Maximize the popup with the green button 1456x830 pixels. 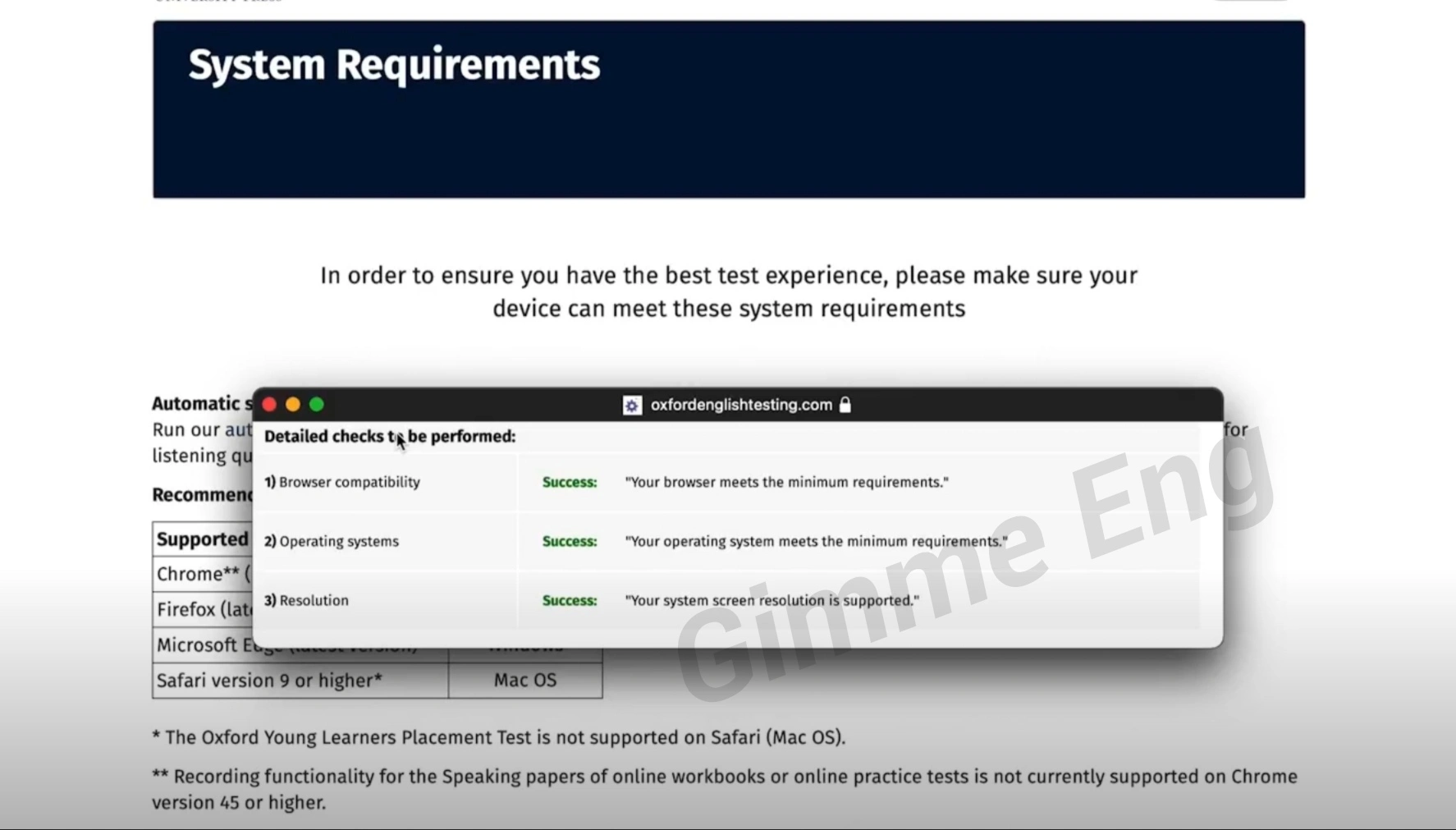pyautogui.click(x=317, y=405)
